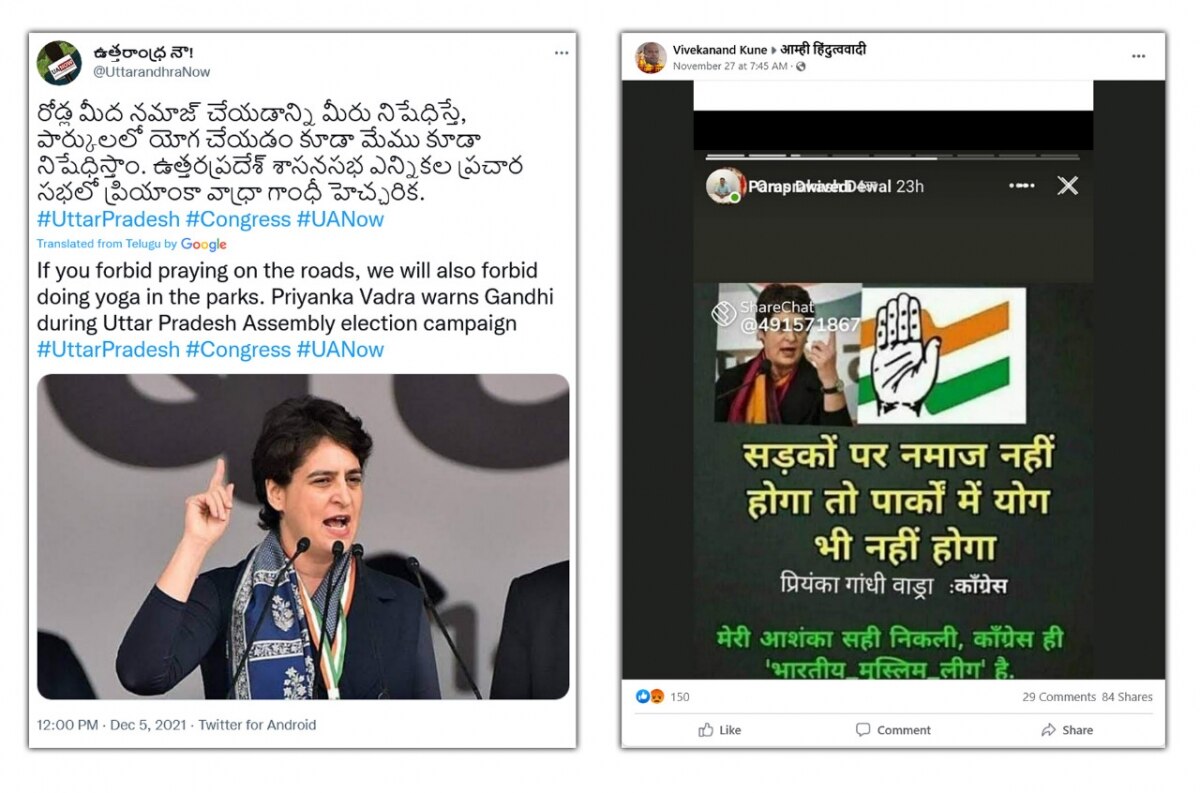
Task: Open the Facebook post's three-dot options menu
Action: pyautogui.click(x=1138, y=57)
